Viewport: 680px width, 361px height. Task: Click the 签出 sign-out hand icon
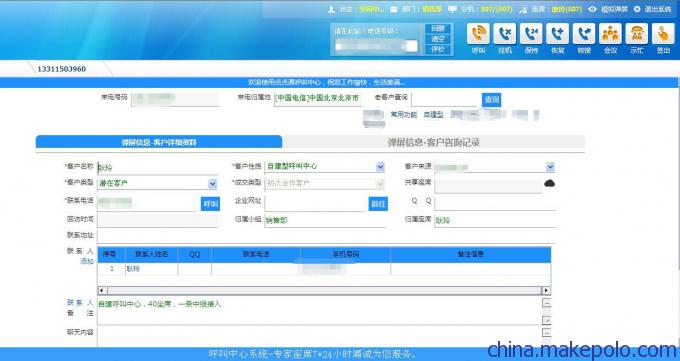[x=663, y=33]
